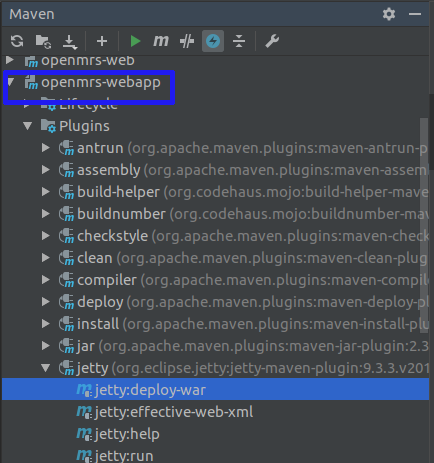
Task: Expand the checkstyle plugin
Action: tap(46, 236)
